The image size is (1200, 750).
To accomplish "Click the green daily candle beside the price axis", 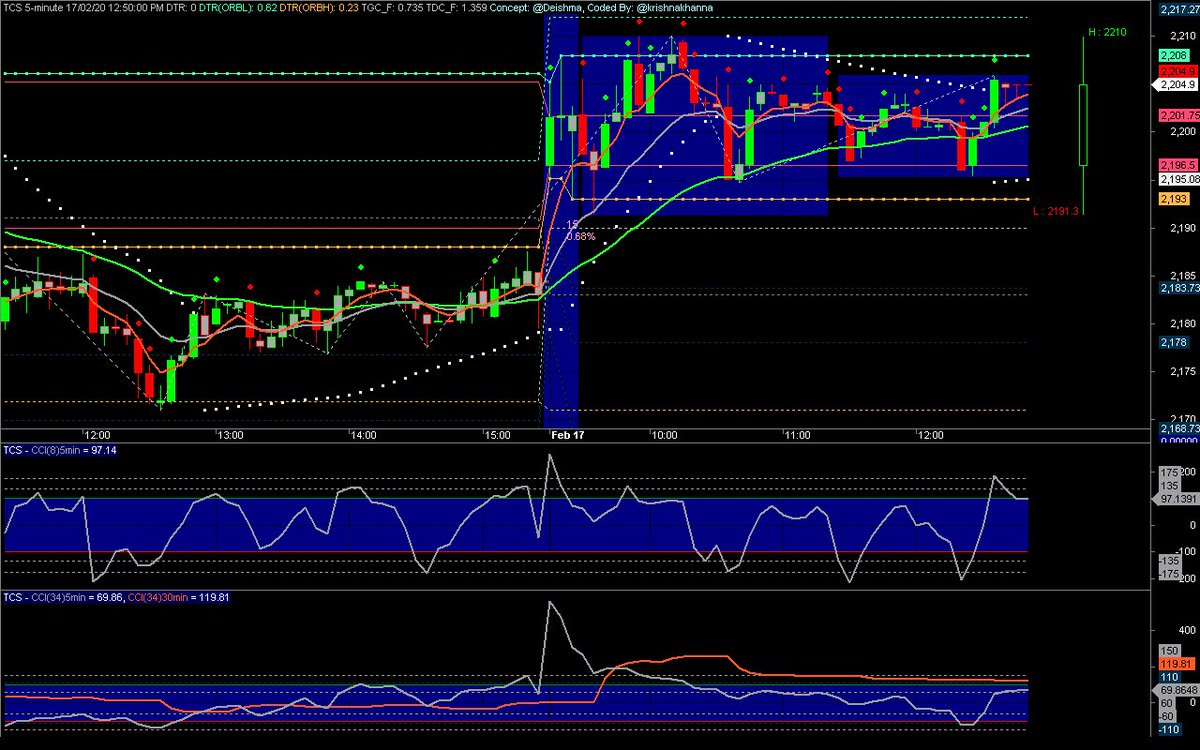I will coord(1083,124).
